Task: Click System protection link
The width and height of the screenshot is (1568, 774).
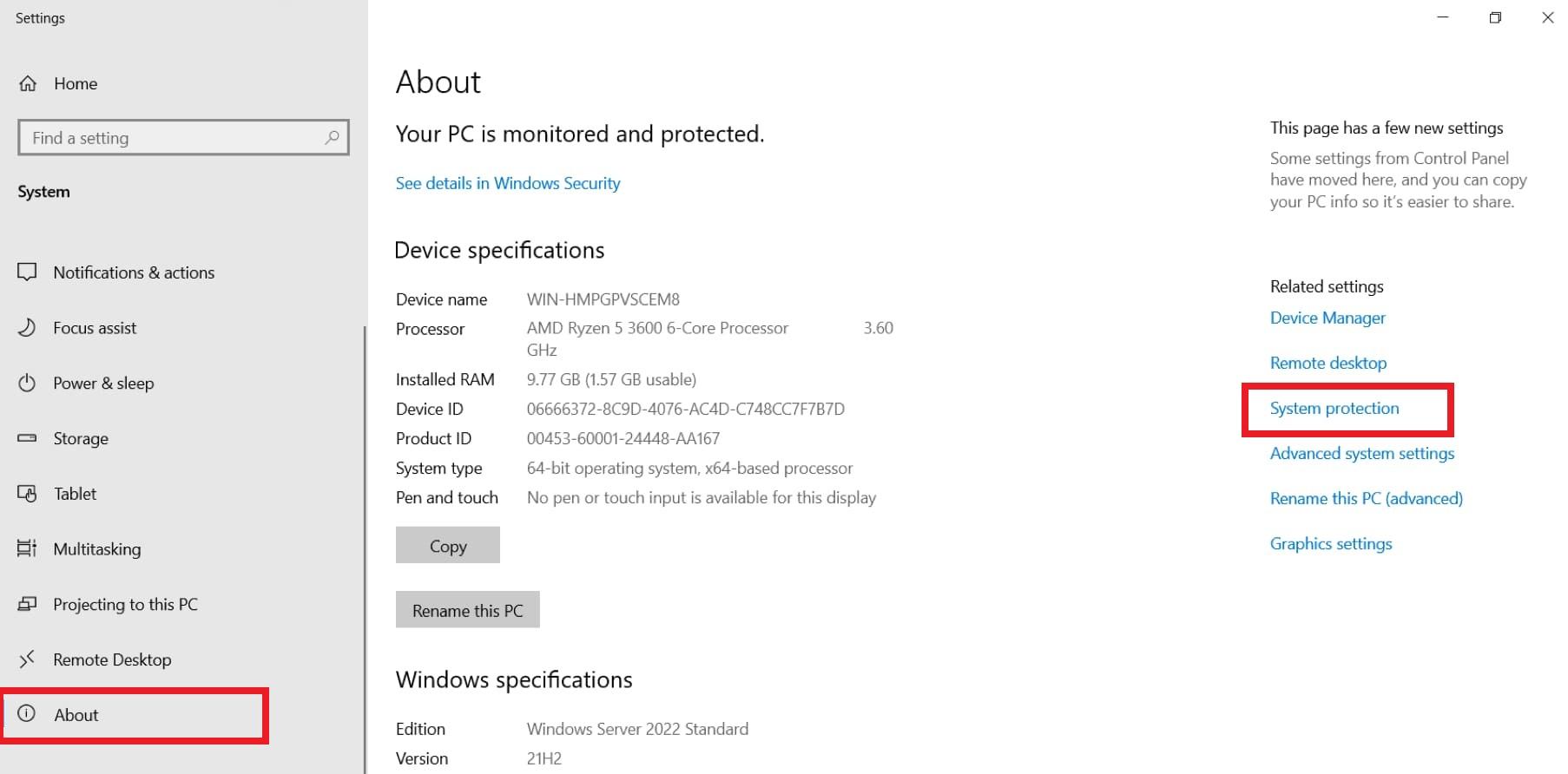Action: pyautogui.click(x=1334, y=408)
